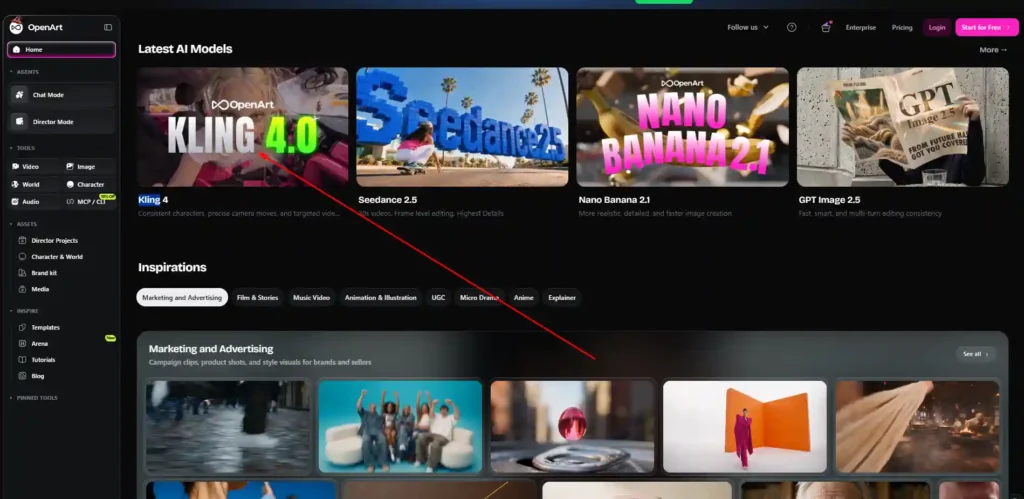This screenshot has width=1024, height=499.
Task: Collapse the TOOLS sidebar section
Action: pos(22,148)
